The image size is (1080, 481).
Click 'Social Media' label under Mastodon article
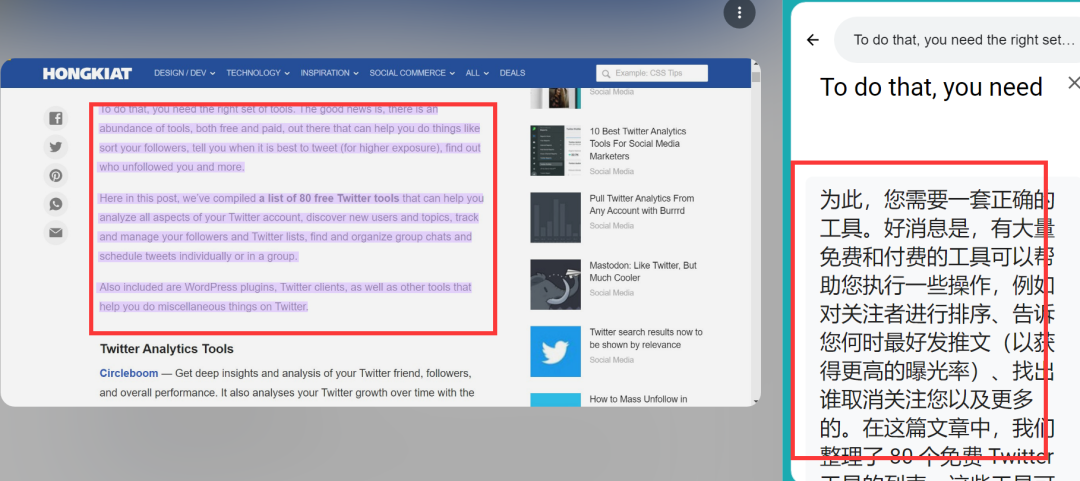(x=612, y=293)
